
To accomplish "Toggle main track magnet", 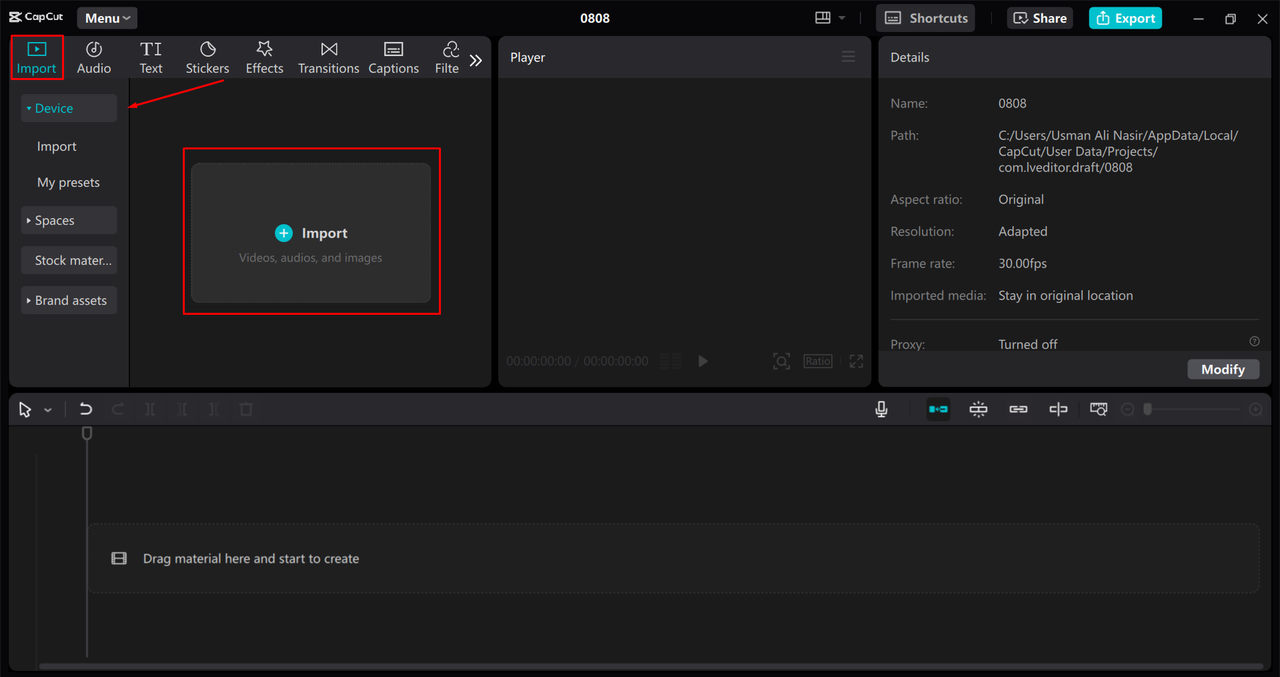I will (938, 409).
